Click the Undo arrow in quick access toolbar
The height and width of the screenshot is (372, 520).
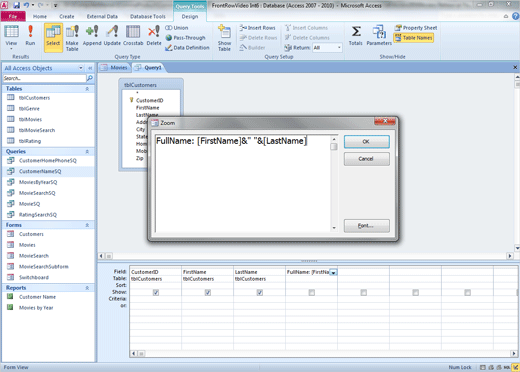click(x=26, y=5)
